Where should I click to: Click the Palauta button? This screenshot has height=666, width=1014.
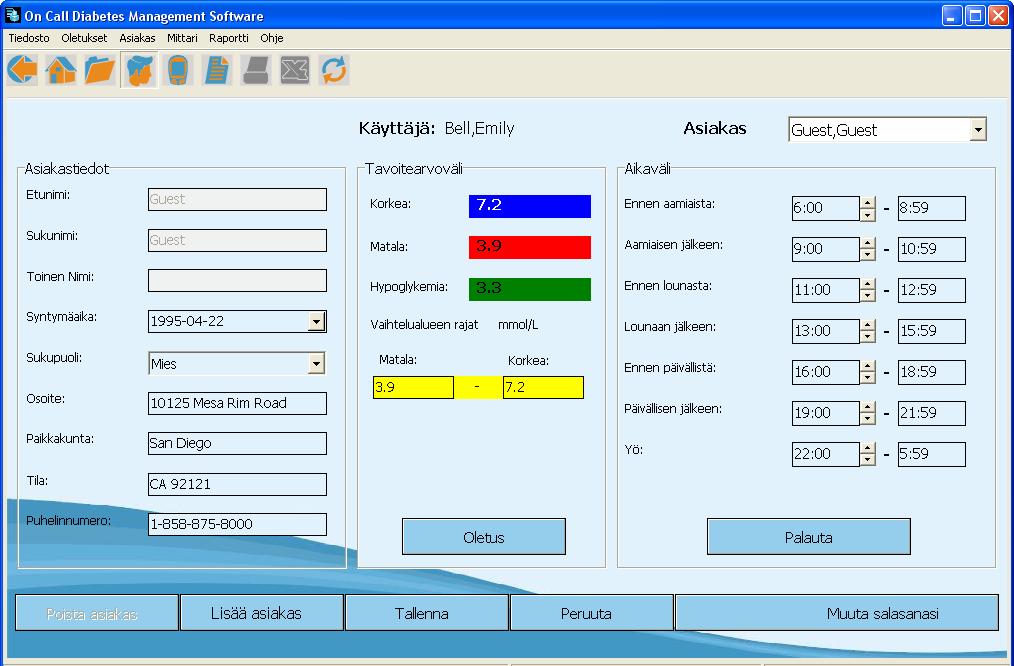(x=808, y=537)
